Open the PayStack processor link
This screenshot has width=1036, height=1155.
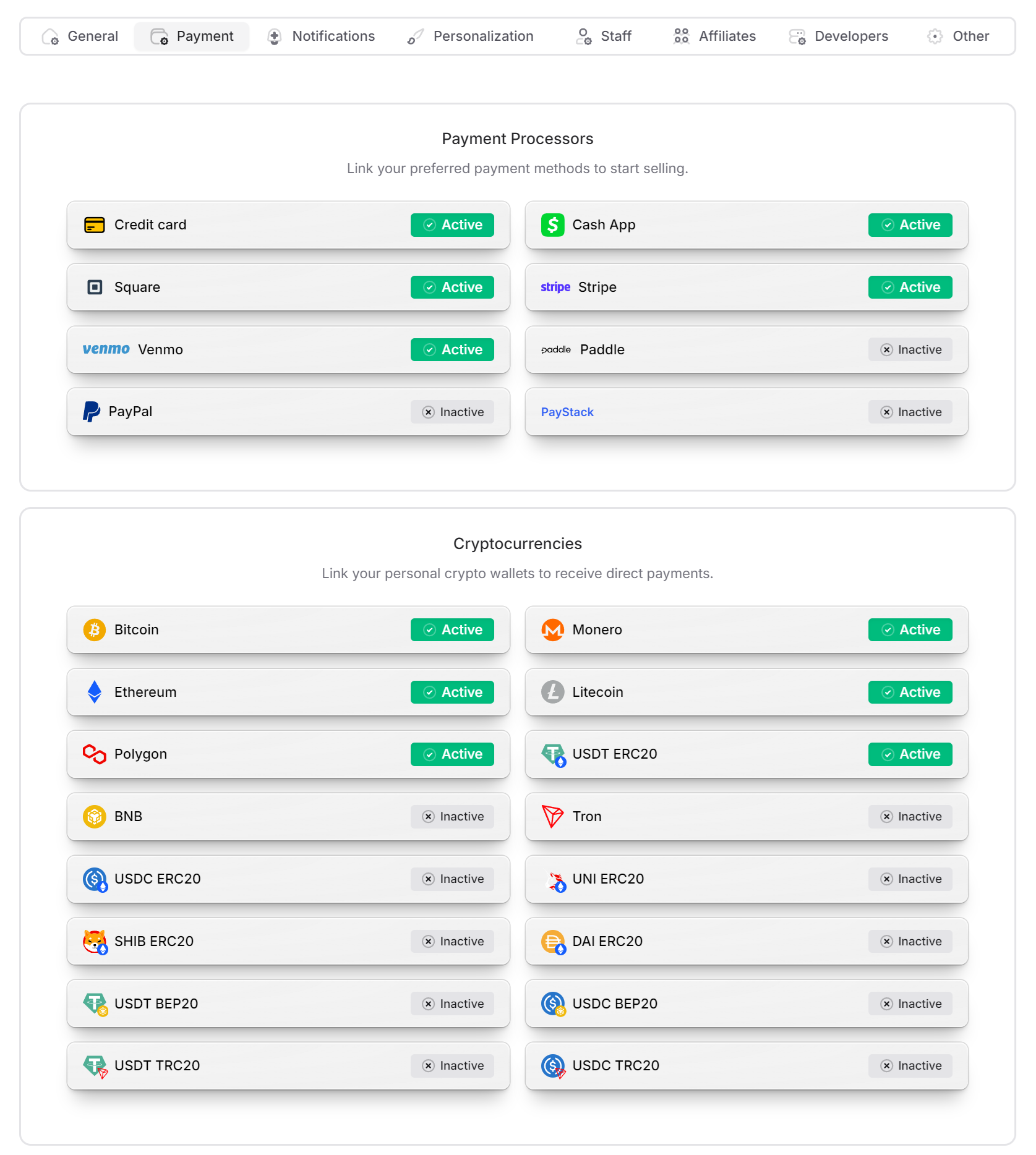(x=567, y=412)
